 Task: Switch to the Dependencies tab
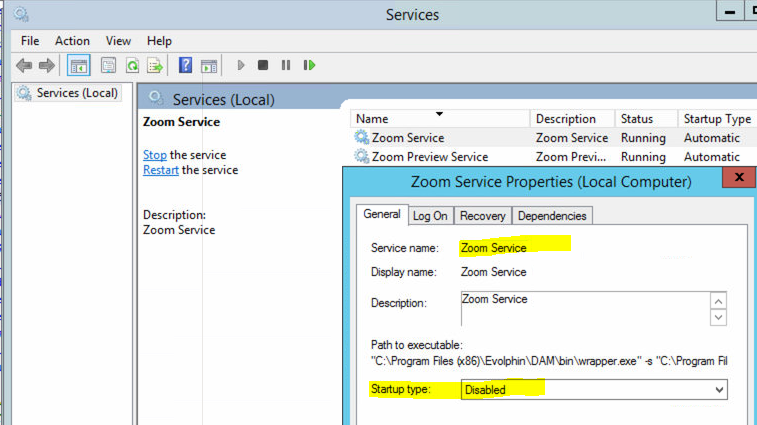[x=552, y=216]
